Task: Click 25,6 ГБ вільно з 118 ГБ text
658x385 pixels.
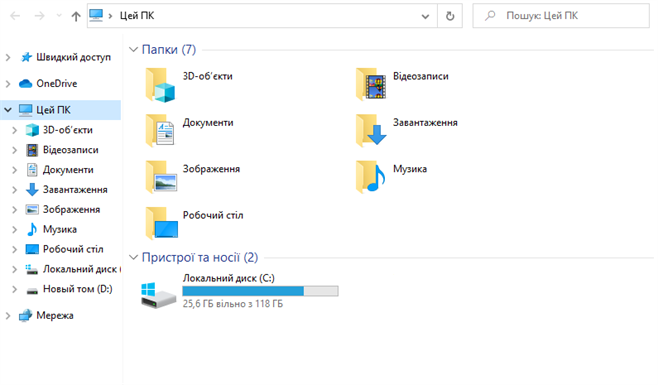Action: tap(232, 304)
